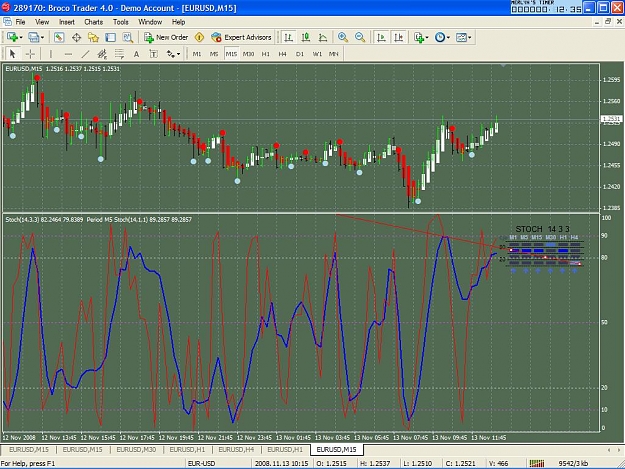
Task: Click the New Order button
Action: tap(166, 37)
